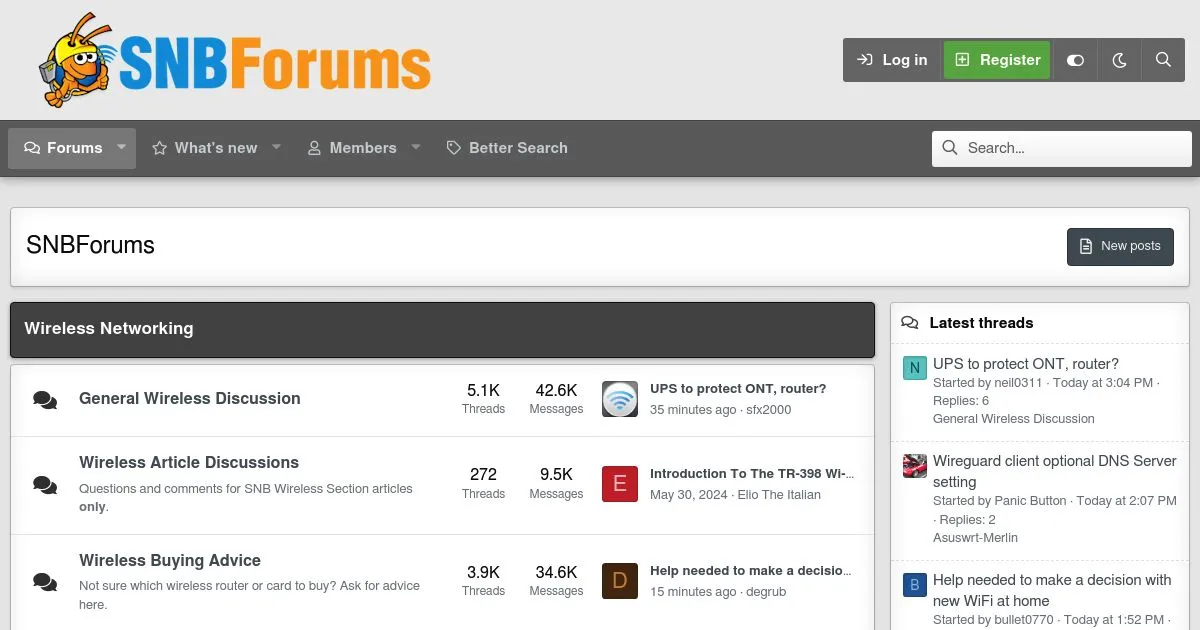Screen dimensions: 1200x630
Task: Click '42.6K' messages count
Action: pyautogui.click(x=556, y=390)
